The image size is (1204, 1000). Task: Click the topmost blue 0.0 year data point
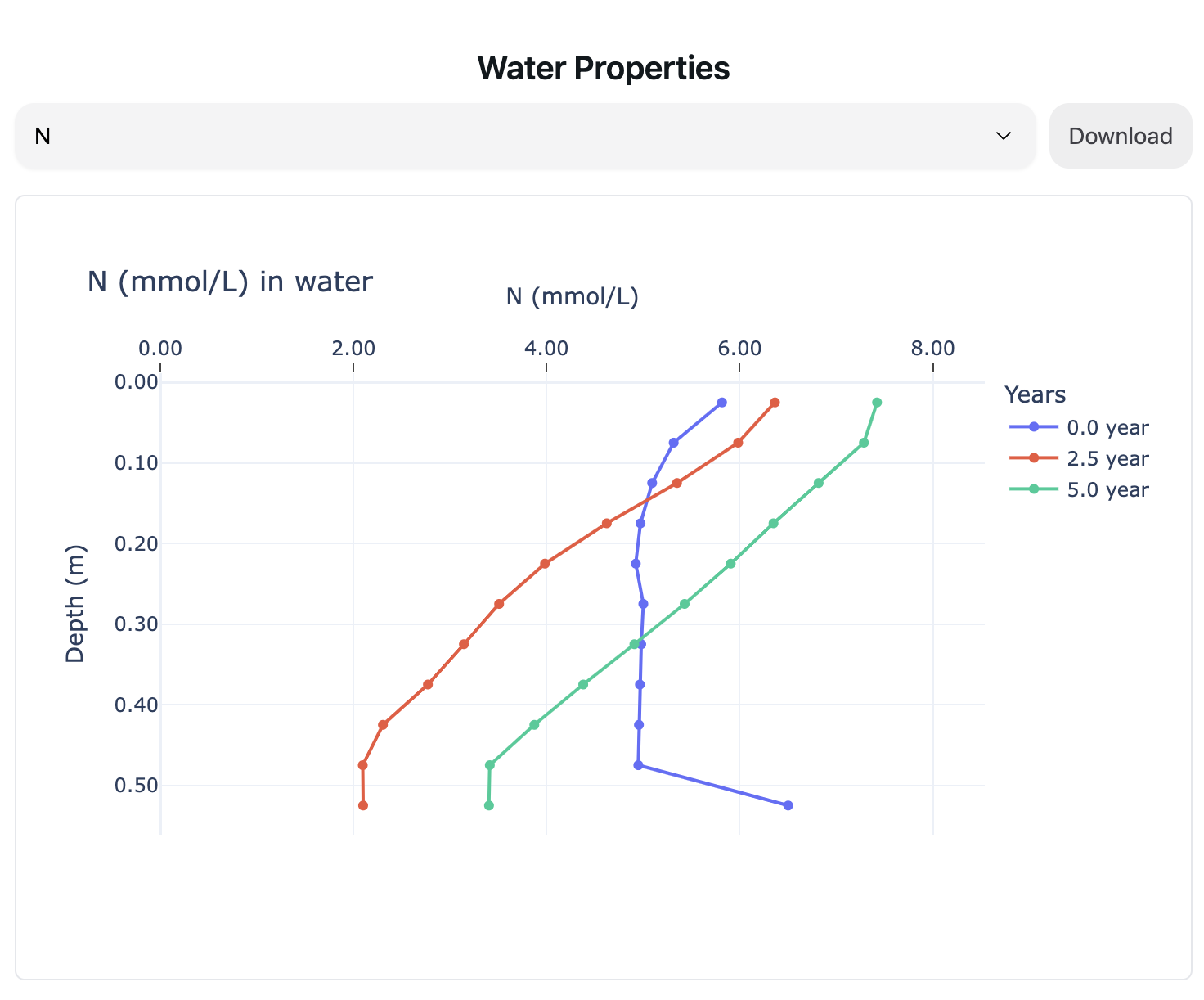(721, 403)
